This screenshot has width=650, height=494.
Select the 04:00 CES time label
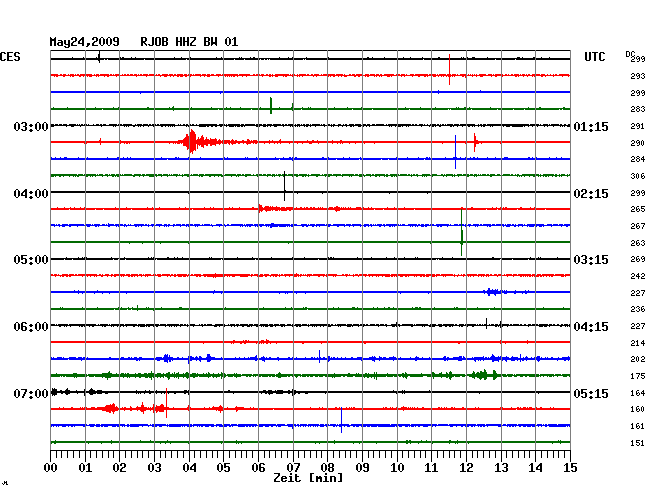(31, 194)
